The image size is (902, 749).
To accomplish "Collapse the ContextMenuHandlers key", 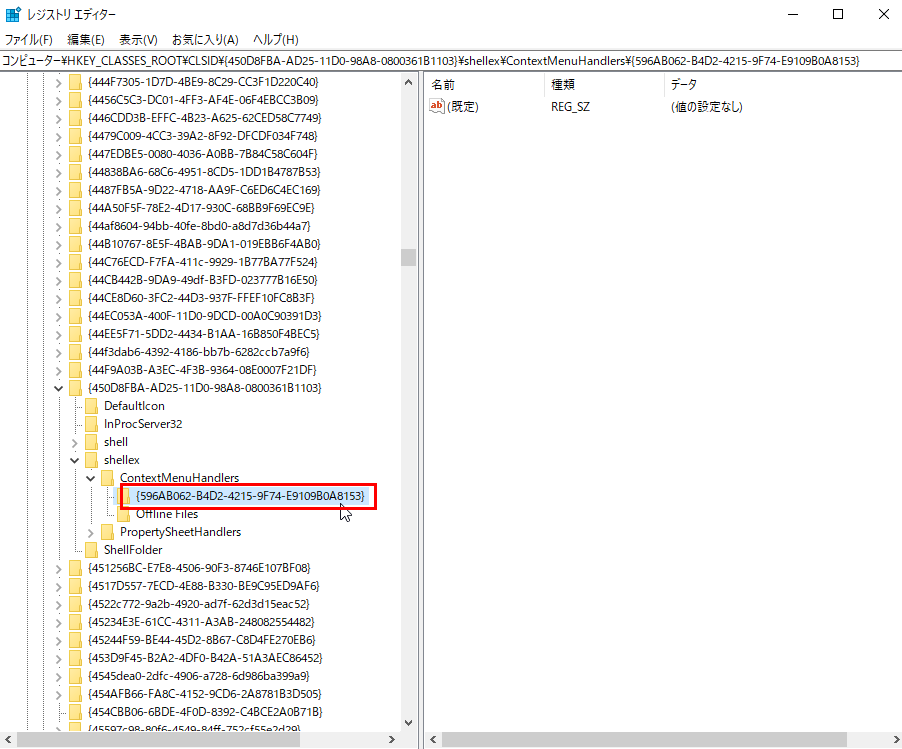I will coord(90,478).
